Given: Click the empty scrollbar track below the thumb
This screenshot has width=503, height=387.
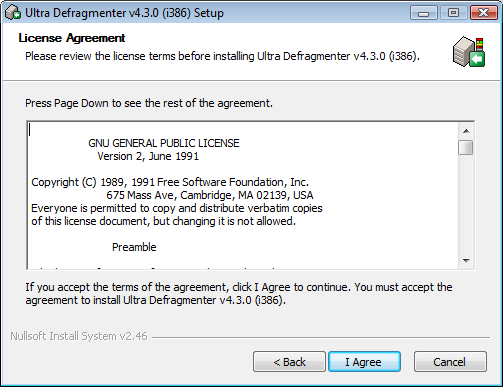Looking at the screenshot, I should click(x=466, y=204).
